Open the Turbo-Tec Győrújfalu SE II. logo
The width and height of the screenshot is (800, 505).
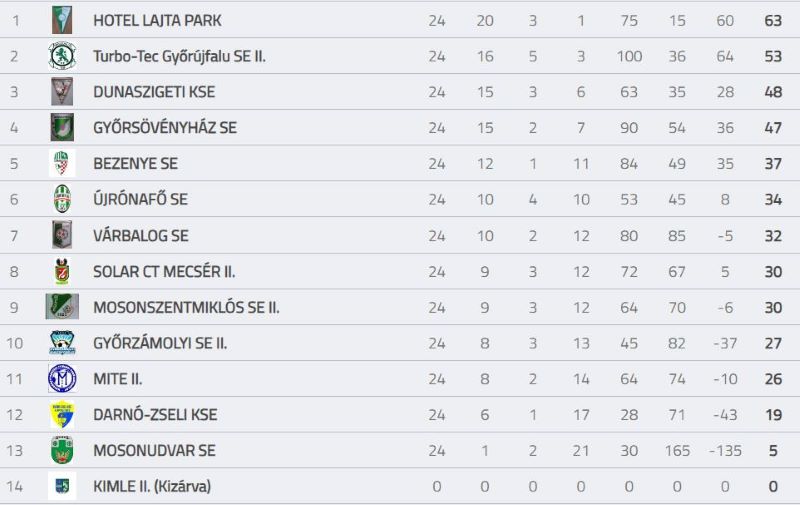pos(62,56)
